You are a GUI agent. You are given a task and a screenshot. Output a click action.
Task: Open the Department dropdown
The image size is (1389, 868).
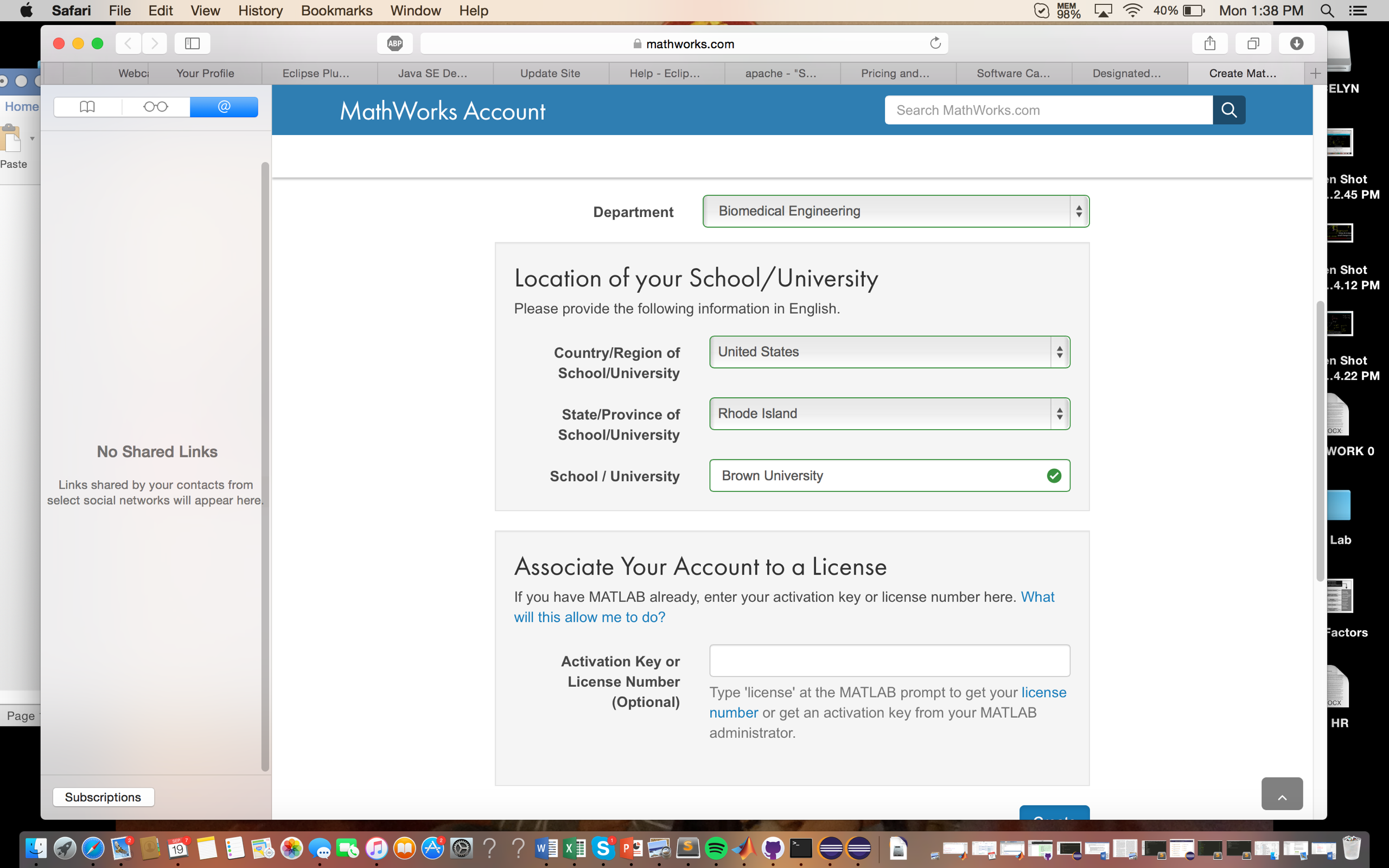tap(895, 211)
